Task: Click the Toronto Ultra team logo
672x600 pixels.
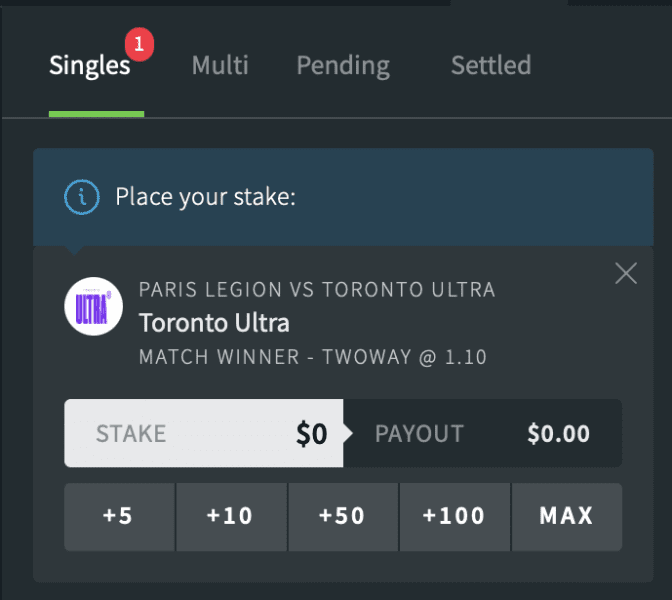Action: click(93, 305)
